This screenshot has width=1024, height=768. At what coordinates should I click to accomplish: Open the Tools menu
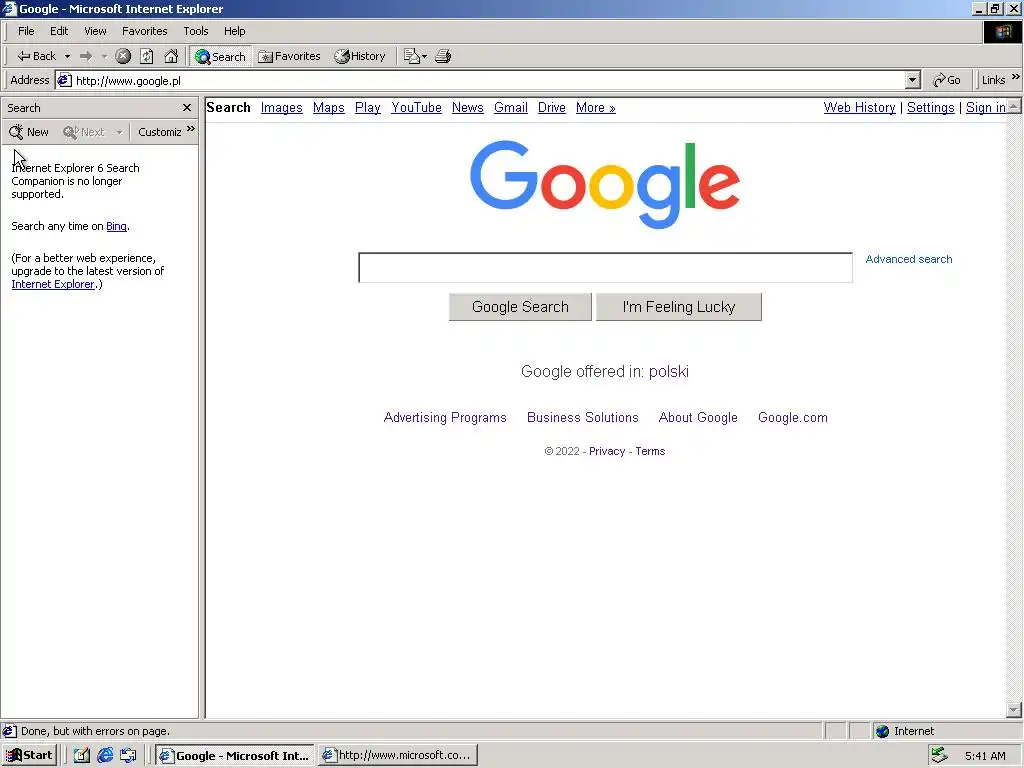195,31
